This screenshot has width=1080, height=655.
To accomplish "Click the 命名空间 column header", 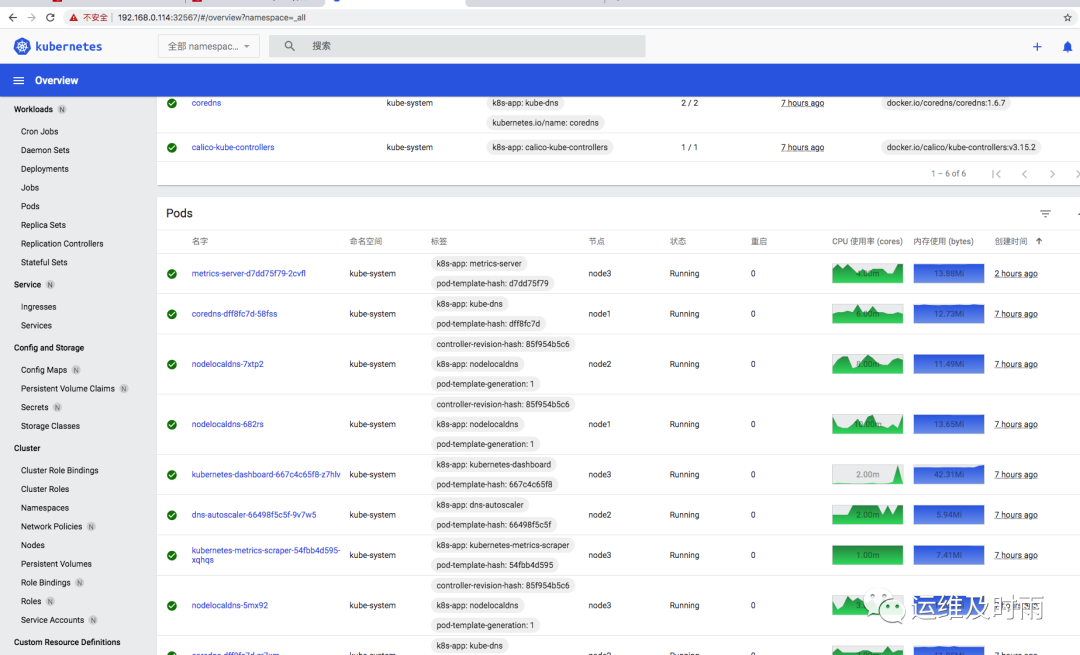I will coord(366,241).
